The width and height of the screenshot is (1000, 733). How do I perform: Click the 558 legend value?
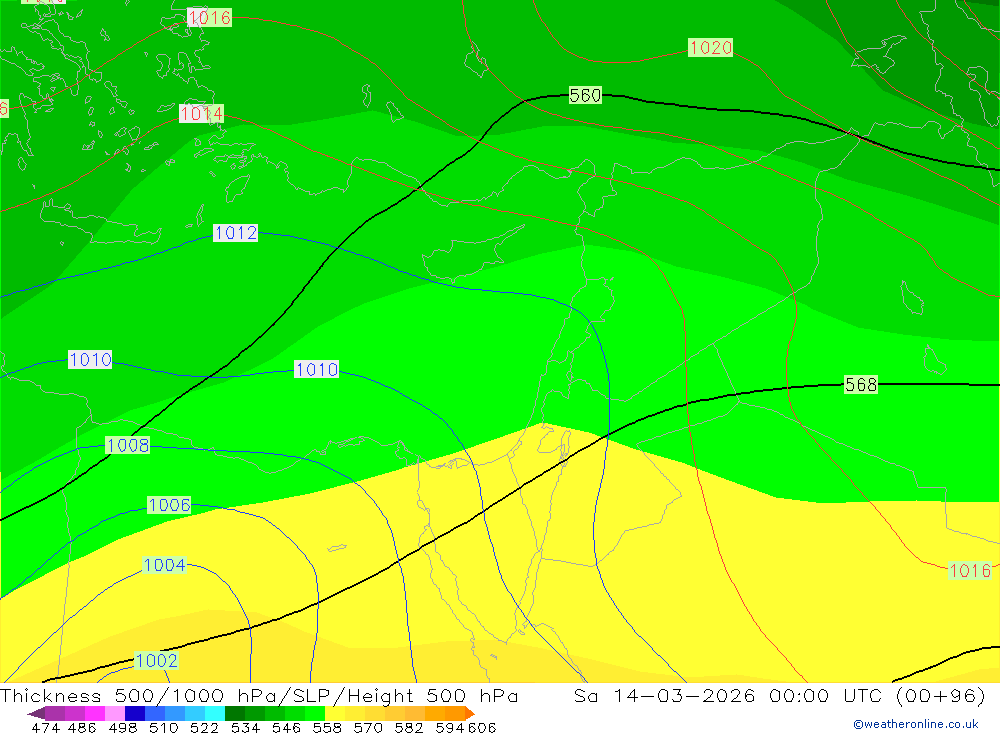(x=327, y=727)
